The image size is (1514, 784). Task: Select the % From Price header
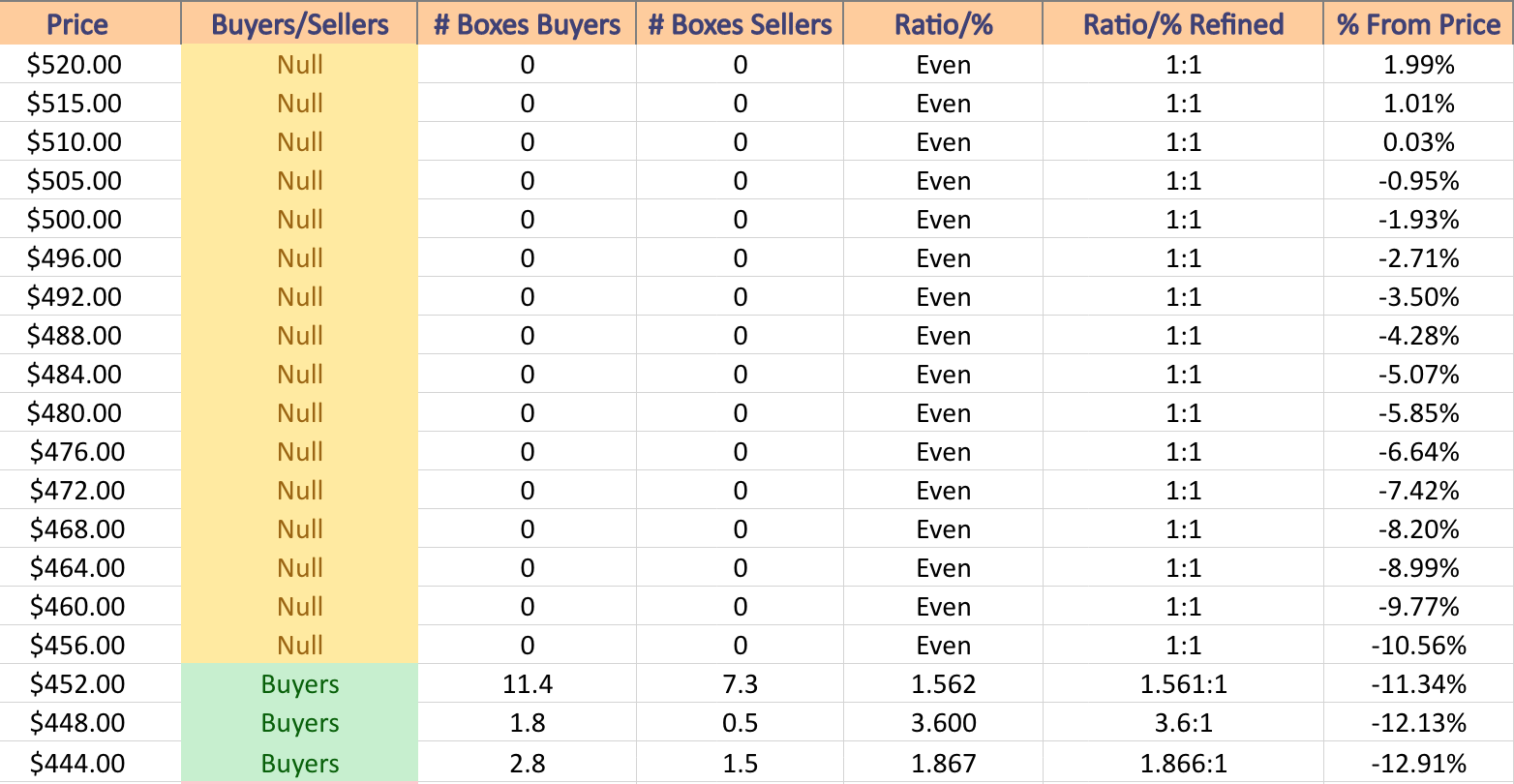click(x=1419, y=23)
